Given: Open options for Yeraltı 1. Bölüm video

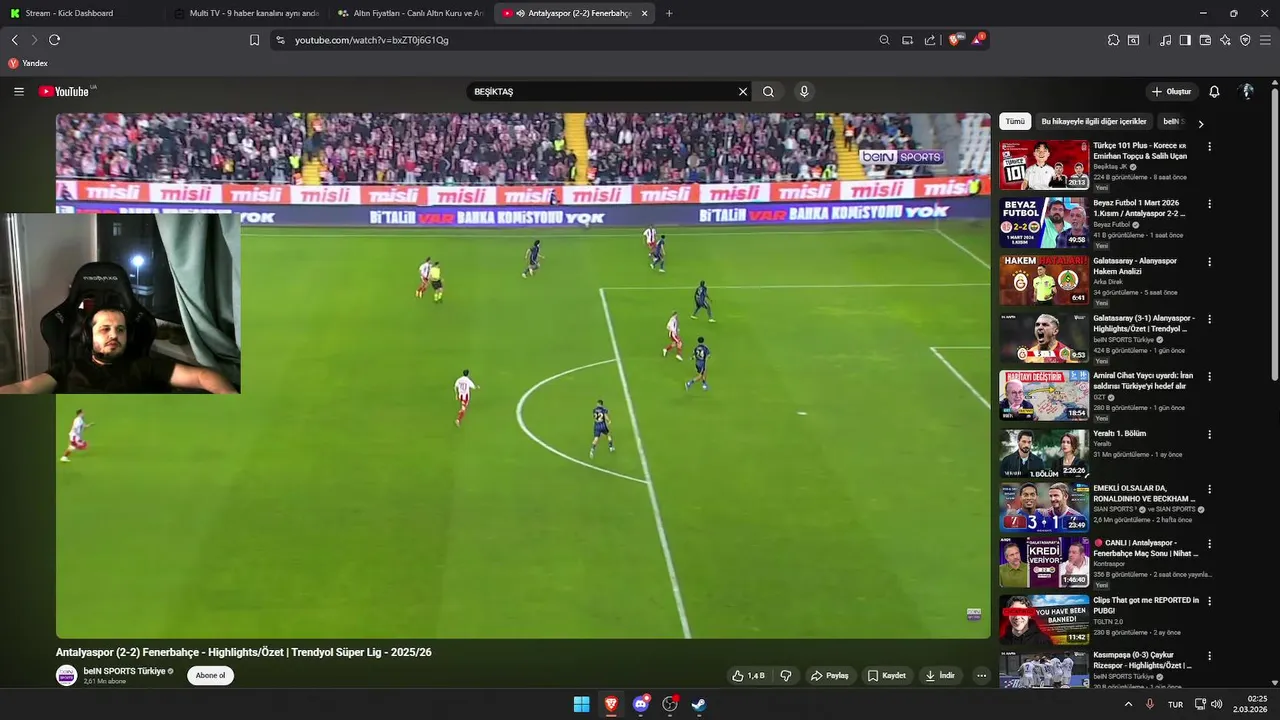Looking at the screenshot, I should click(1209, 434).
